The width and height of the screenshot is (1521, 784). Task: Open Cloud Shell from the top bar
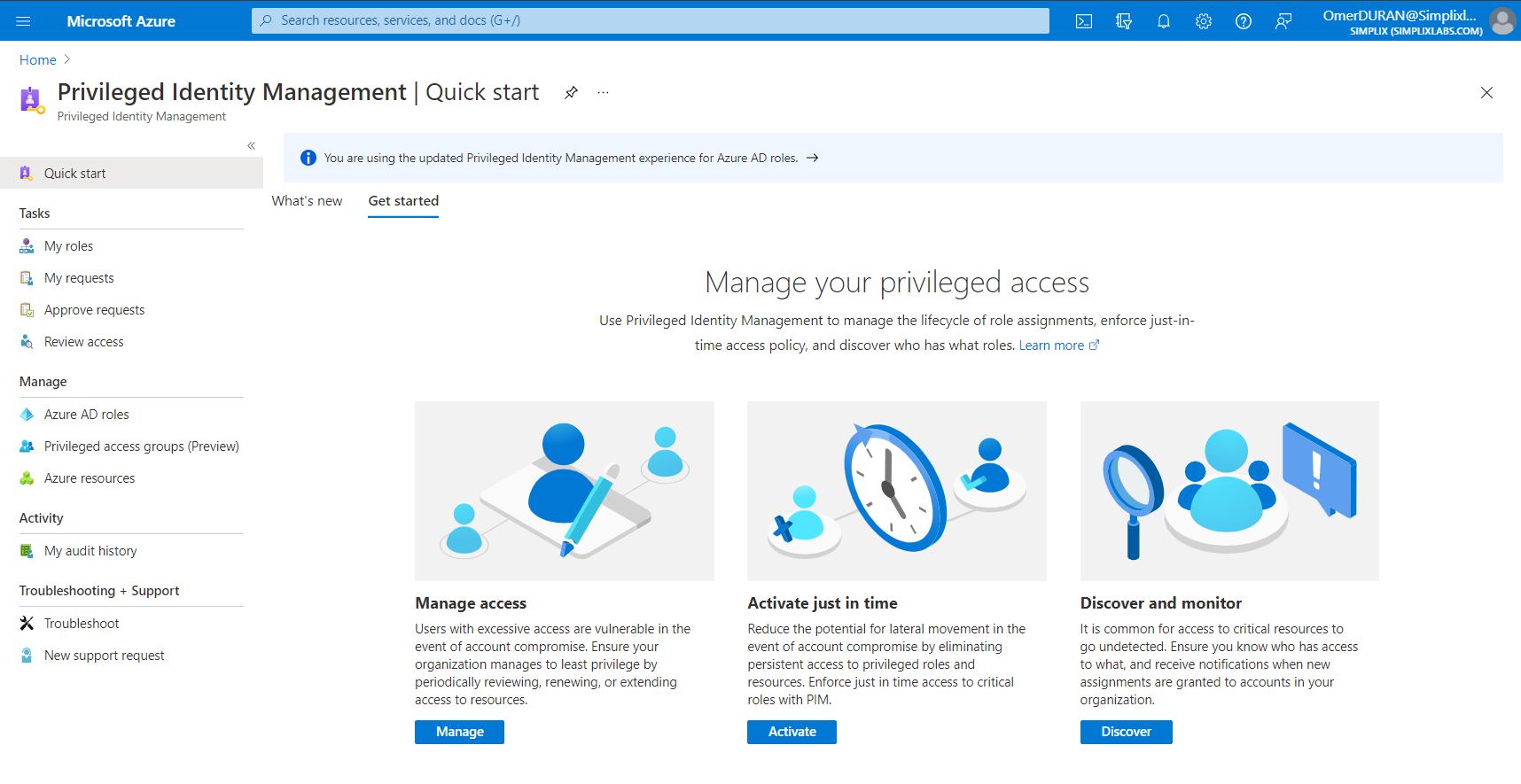1084,21
